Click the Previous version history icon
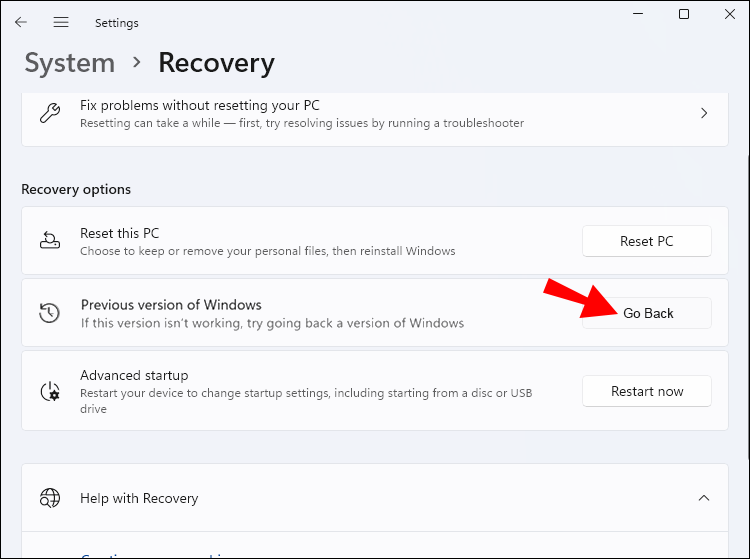Viewport: 750px width, 559px height. (49, 313)
